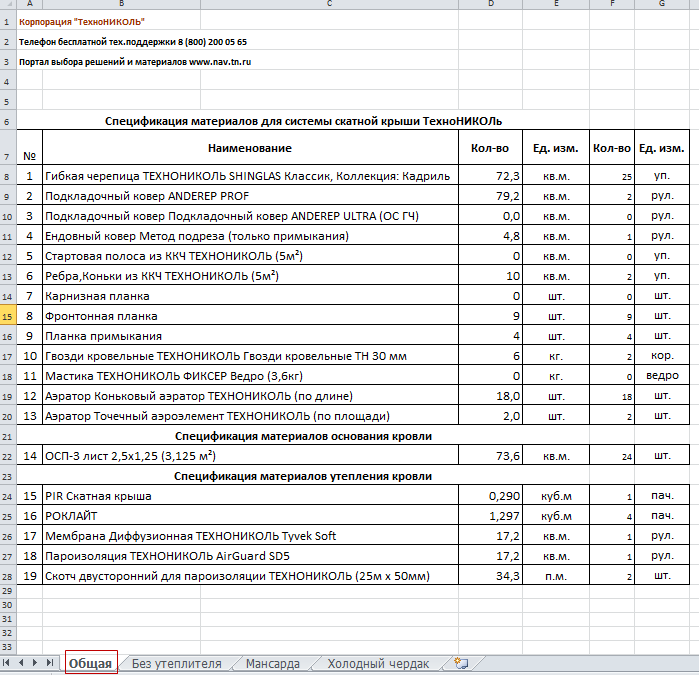
Task: Click previous sheet navigation arrow
Action: click(x=22, y=663)
